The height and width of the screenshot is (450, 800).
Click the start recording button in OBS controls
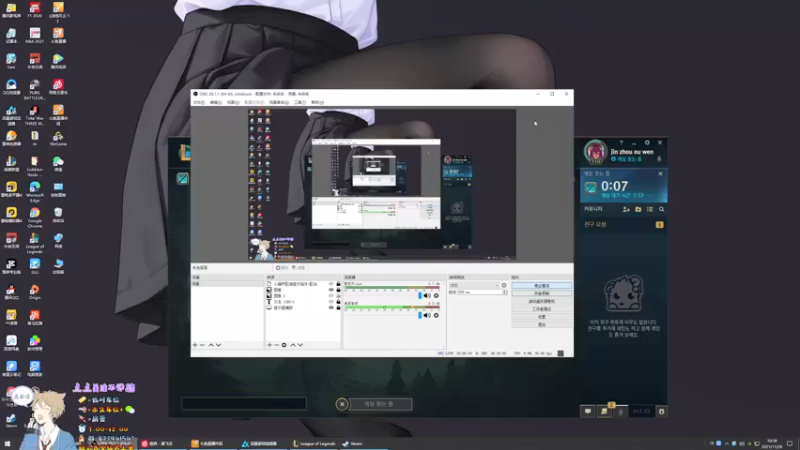pyautogui.click(x=542, y=293)
